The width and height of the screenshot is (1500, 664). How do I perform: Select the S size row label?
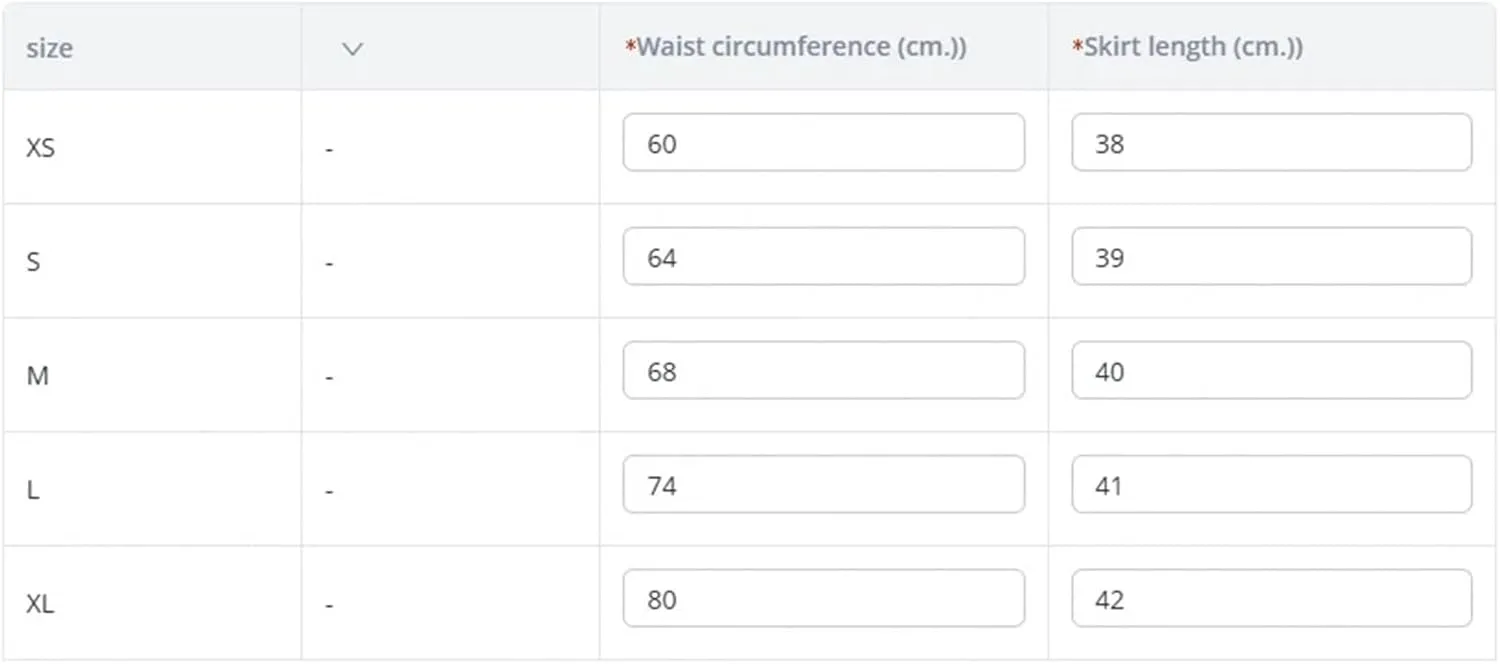tap(33, 262)
